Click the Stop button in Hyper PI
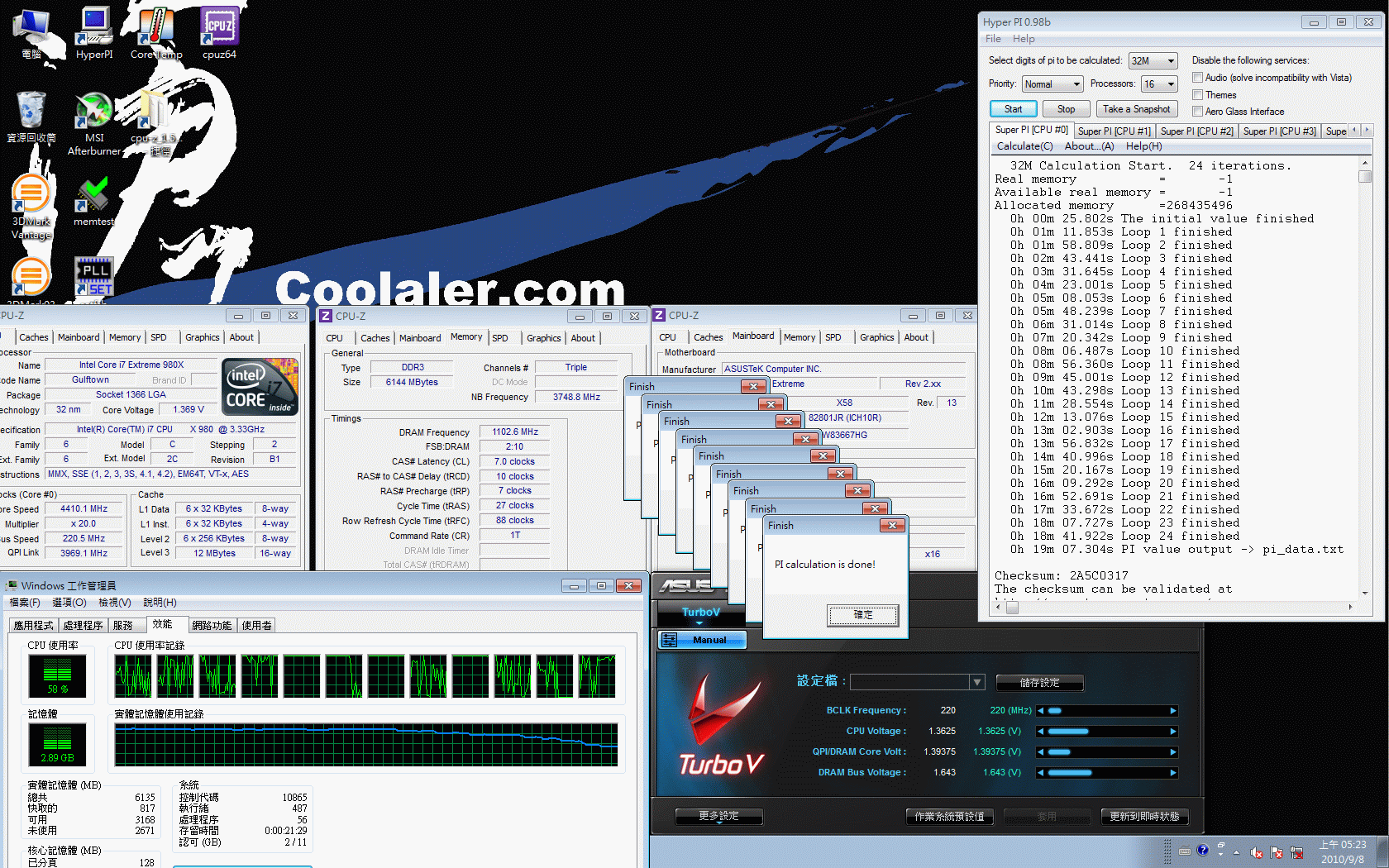Viewport: 1389px width, 868px height. point(1066,109)
